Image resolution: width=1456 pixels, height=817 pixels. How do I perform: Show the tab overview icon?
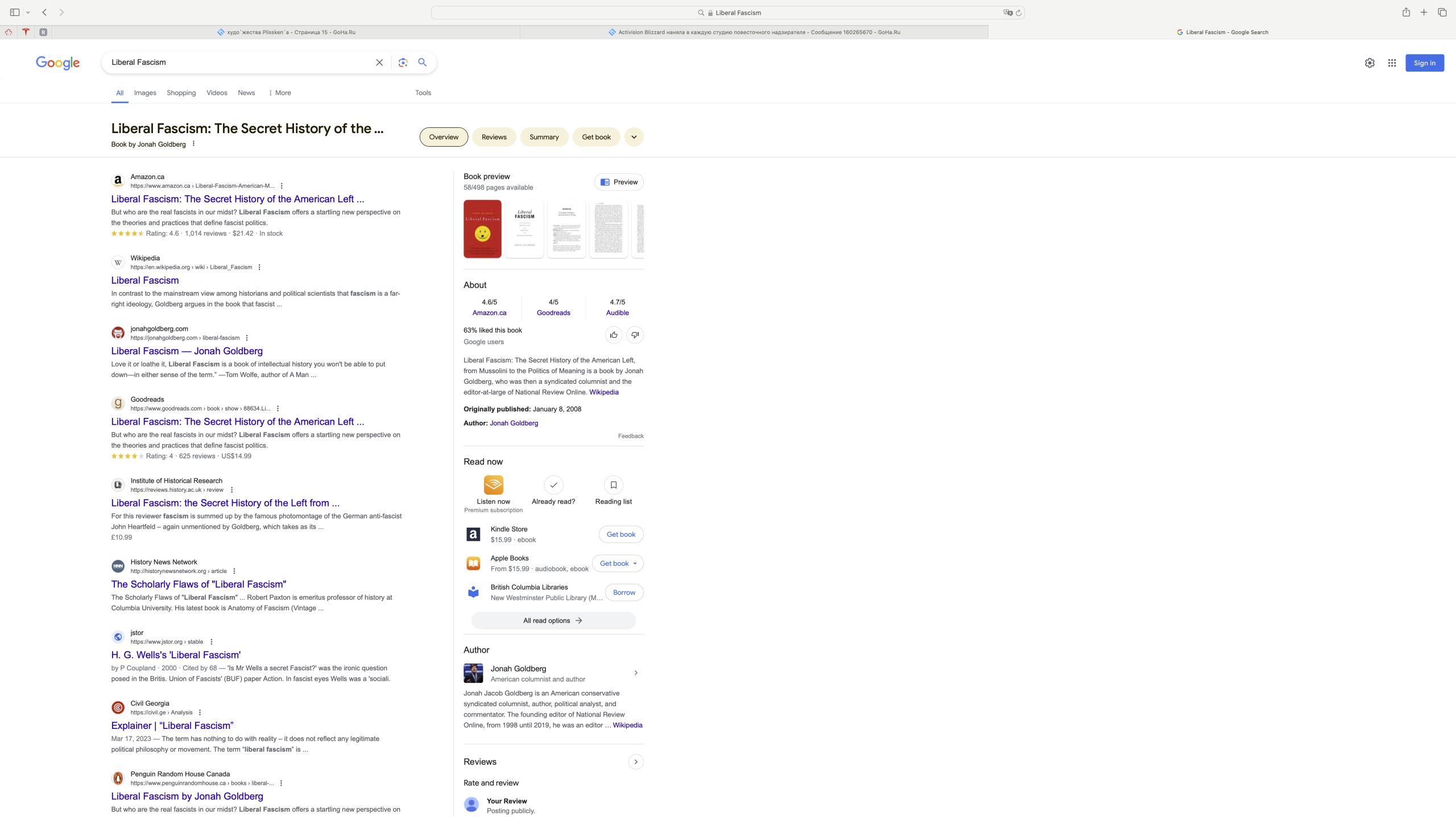[1442, 12]
